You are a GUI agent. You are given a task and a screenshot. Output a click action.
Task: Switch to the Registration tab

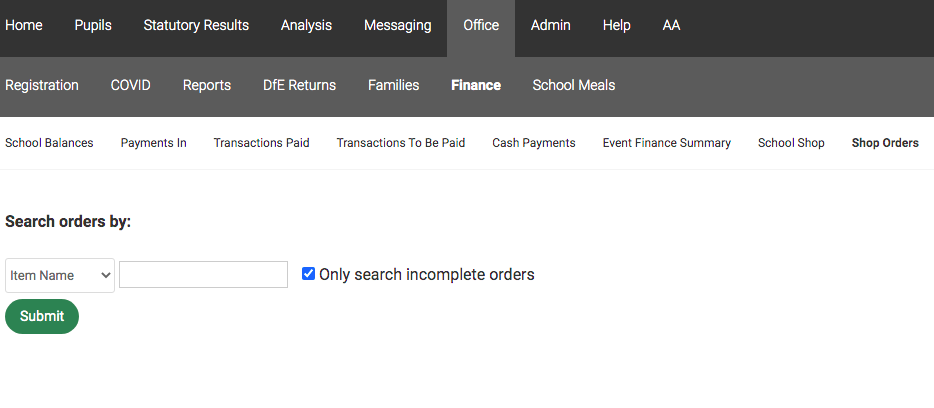pyautogui.click(x=42, y=85)
